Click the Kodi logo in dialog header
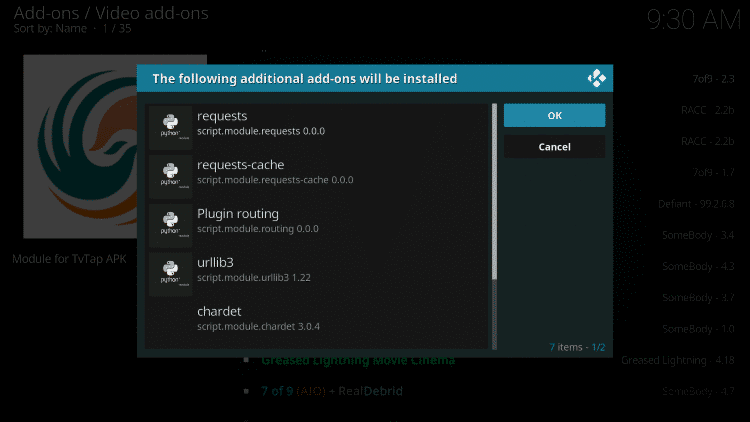The image size is (750, 422). coord(597,78)
